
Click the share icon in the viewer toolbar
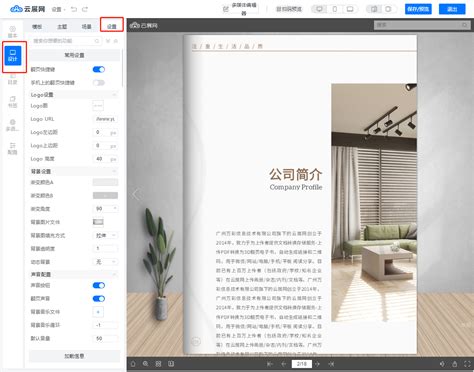tap(455, 364)
